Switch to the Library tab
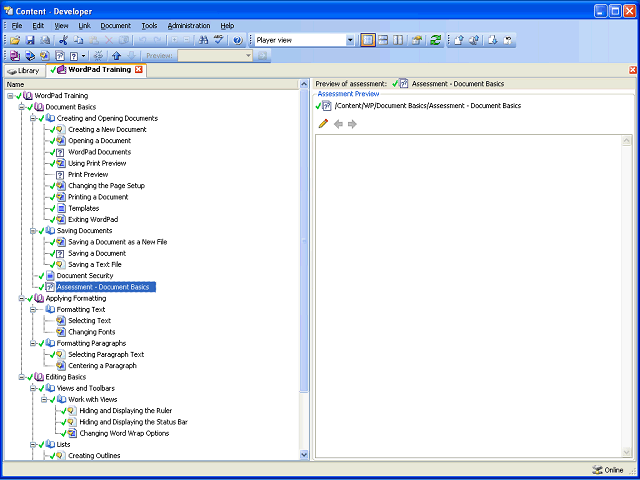Image resolution: width=640 pixels, height=480 pixels. [x=24, y=71]
